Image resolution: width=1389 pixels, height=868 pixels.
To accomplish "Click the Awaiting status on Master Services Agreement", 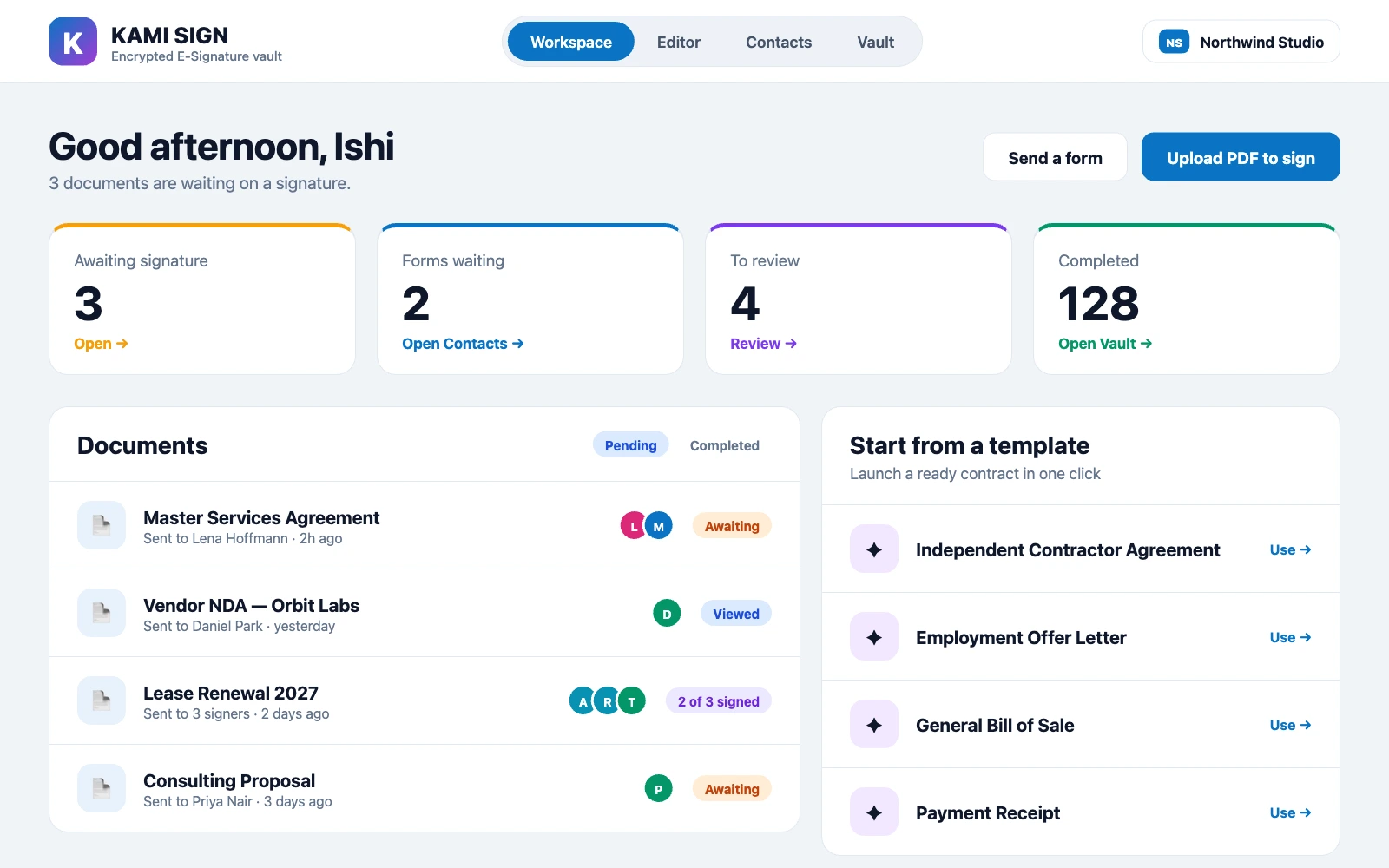I will 732,525.
